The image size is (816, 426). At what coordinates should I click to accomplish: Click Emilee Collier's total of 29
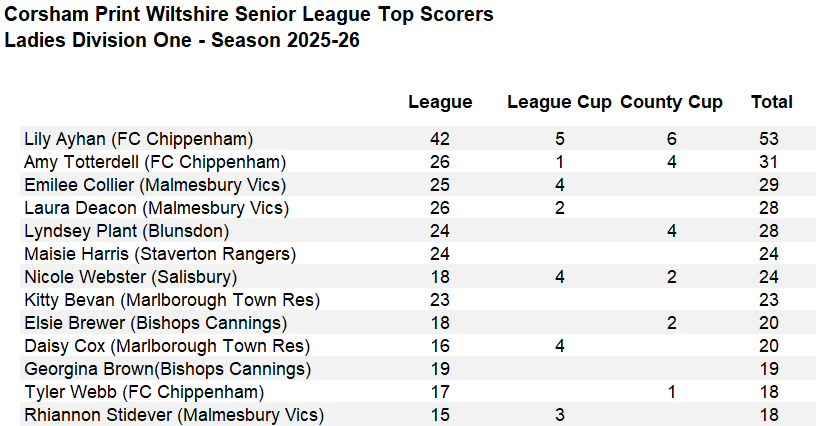(769, 185)
